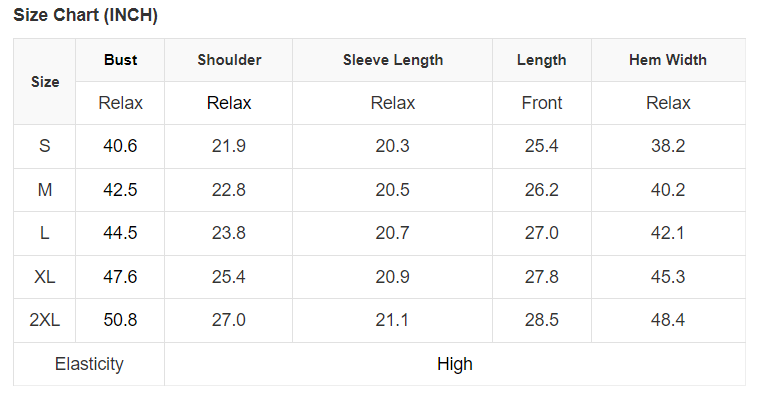Viewport: 758px width, 400px height.
Task: Click the 48.4 hem width cell
Action: 667,320
